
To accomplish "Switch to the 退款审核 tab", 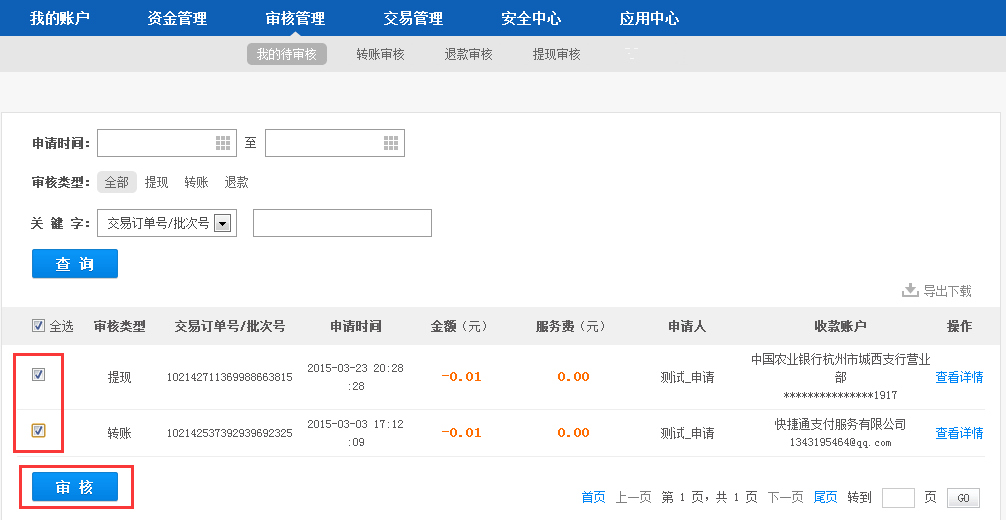I will pyautogui.click(x=468, y=54).
